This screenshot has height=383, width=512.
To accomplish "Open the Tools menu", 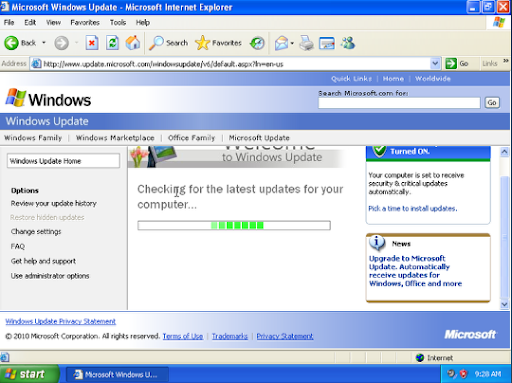I will point(118,22).
